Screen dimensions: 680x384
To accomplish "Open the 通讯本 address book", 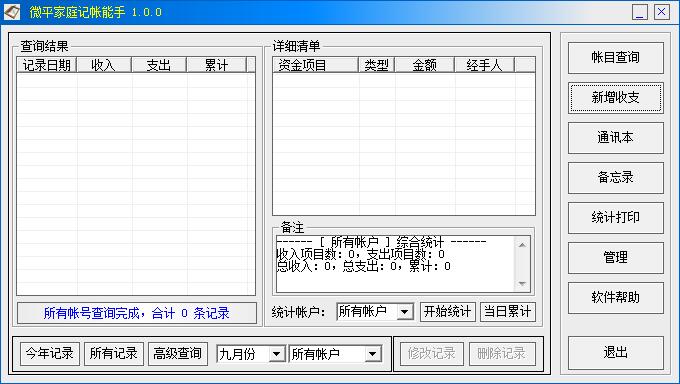I will pyautogui.click(x=615, y=138).
